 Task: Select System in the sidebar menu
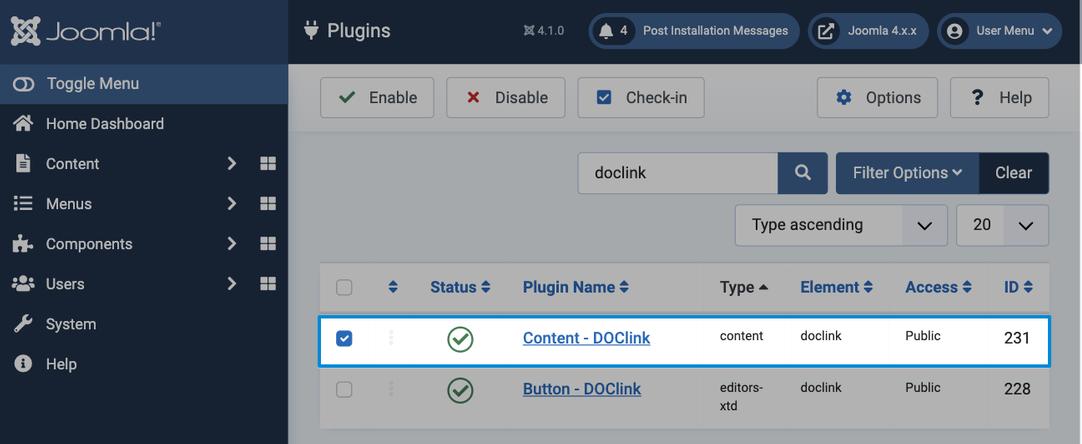click(x=71, y=324)
